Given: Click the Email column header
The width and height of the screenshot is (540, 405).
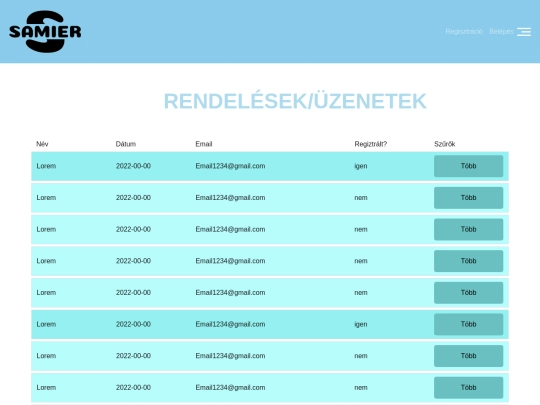Looking at the screenshot, I should click(204, 144).
